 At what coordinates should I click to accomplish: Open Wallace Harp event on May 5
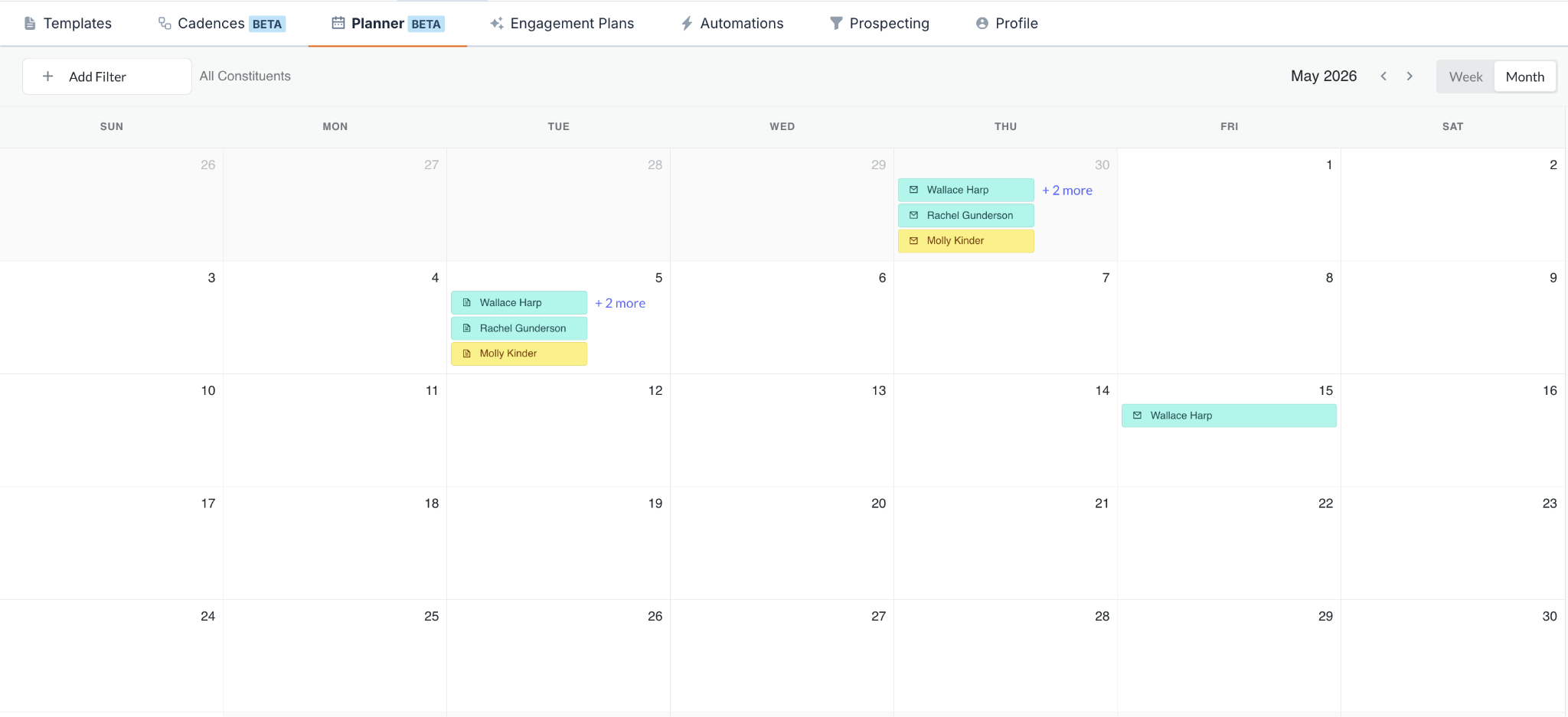coord(519,303)
